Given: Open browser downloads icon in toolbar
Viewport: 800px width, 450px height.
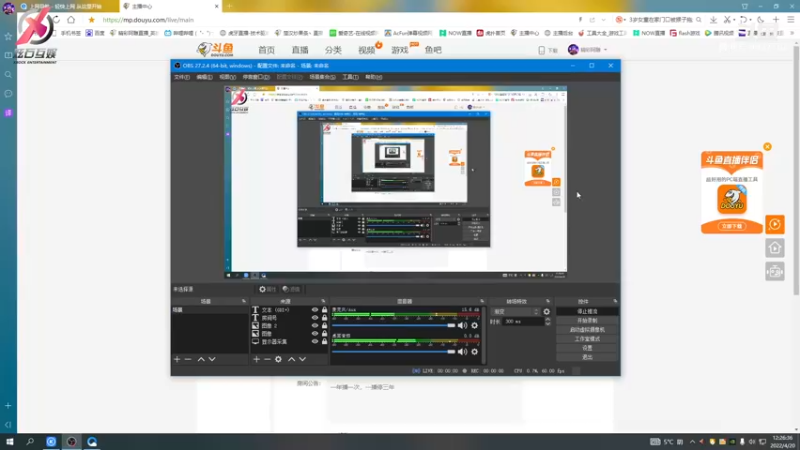Looking at the screenshot, I should point(713,20).
